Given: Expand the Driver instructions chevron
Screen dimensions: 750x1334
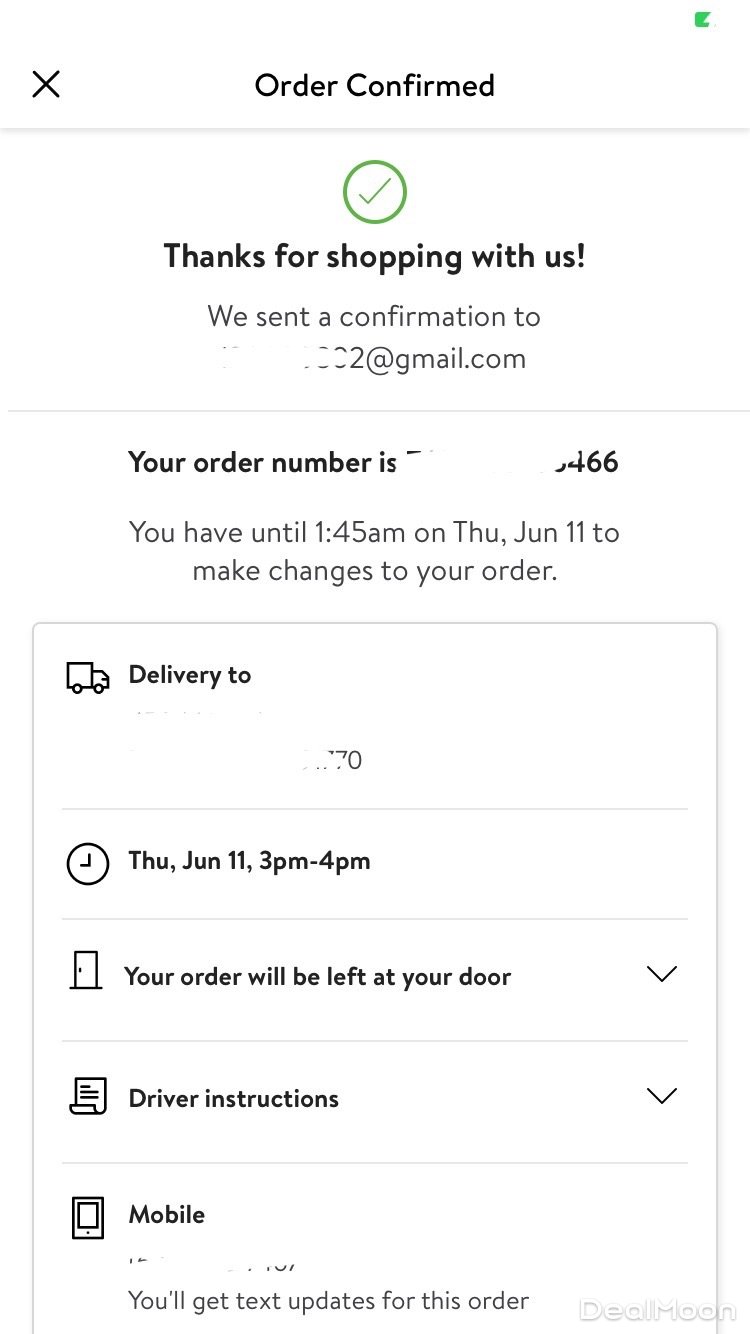Looking at the screenshot, I should 662,1096.
